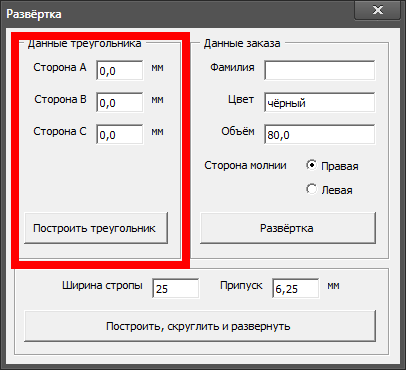Screen dimensions: 406x370
Task: Click the Ширина стропы label
Action: [x=102, y=286]
